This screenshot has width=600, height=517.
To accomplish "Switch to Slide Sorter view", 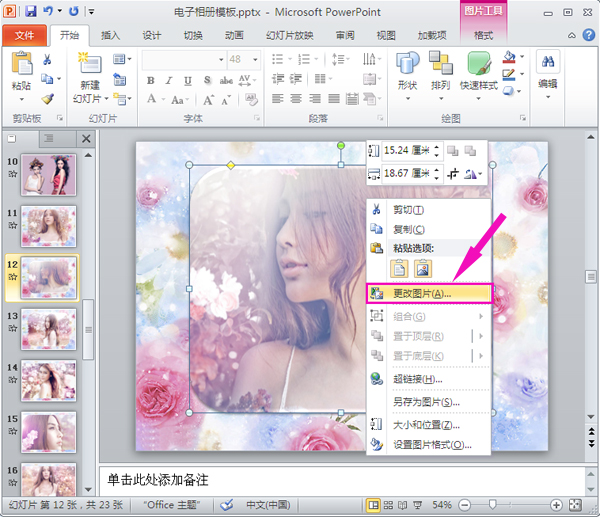I will click(388, 505).
